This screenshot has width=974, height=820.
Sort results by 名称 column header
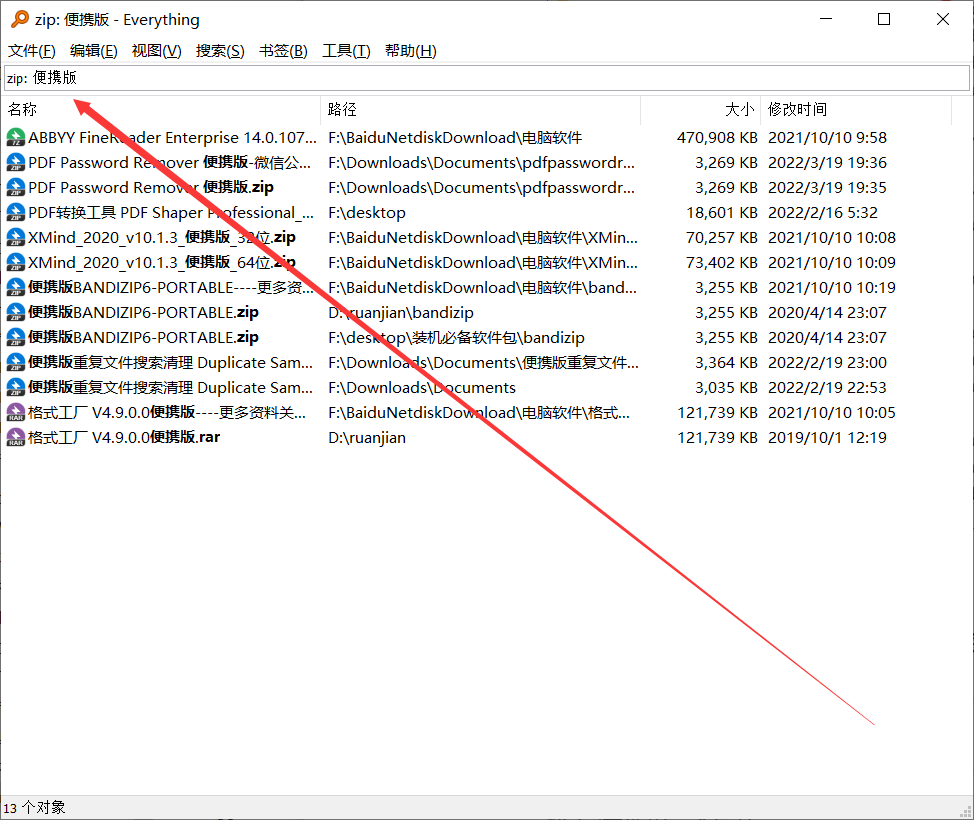click(x=162, y=110)
